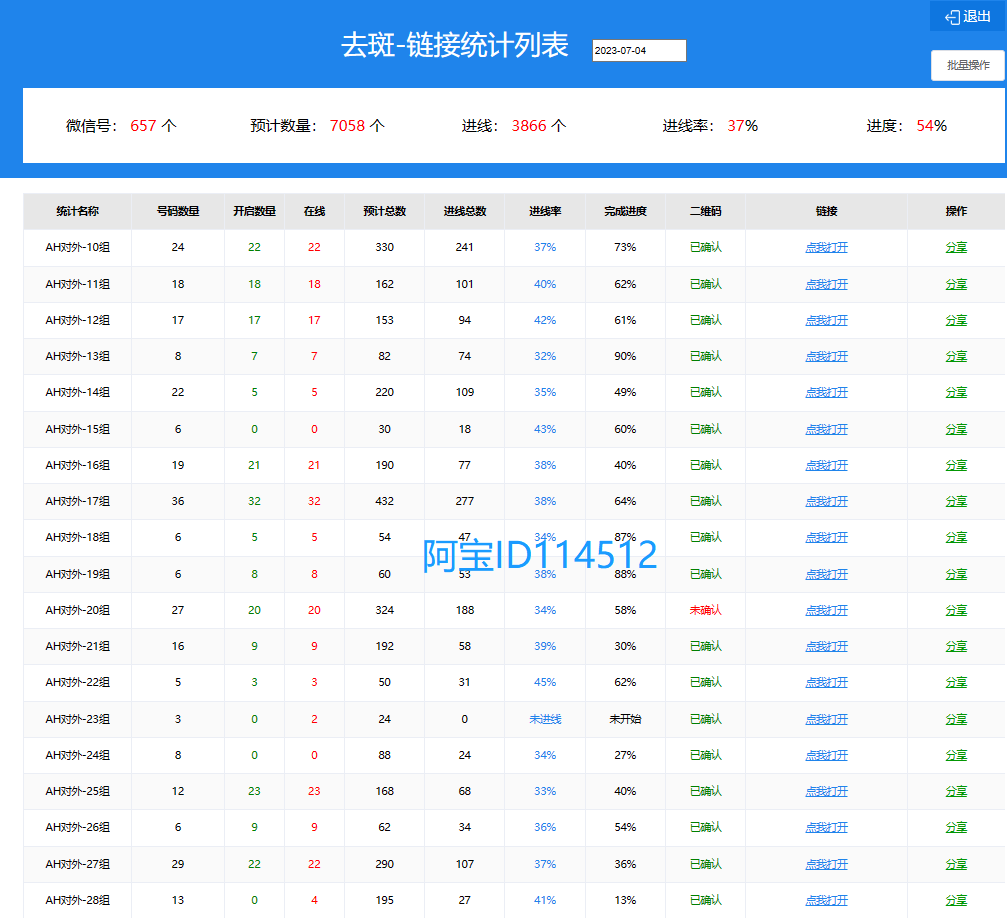Click 分享 share link for AH对外-11组
Screen dimensions: 1007x918
(x=956, y=284)
